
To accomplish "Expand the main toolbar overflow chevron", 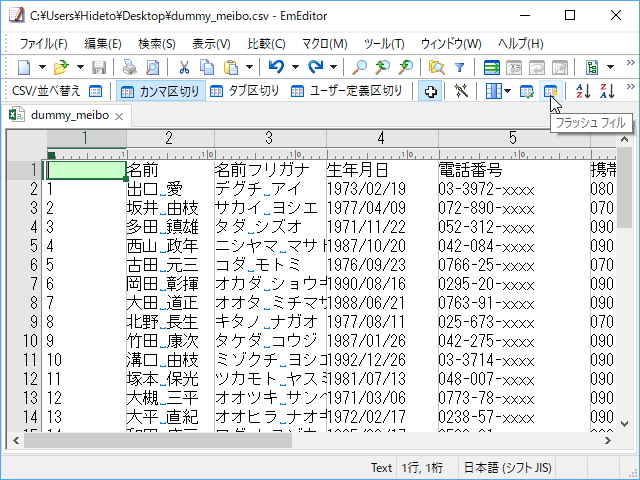I will click(631, 62).
